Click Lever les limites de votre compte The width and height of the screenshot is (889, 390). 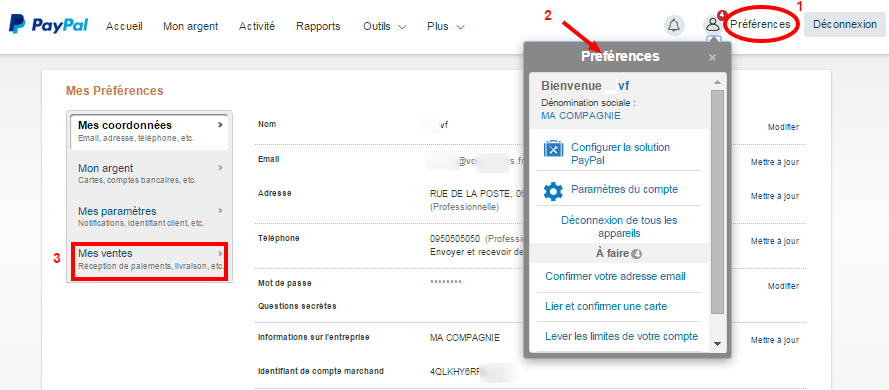621,337
